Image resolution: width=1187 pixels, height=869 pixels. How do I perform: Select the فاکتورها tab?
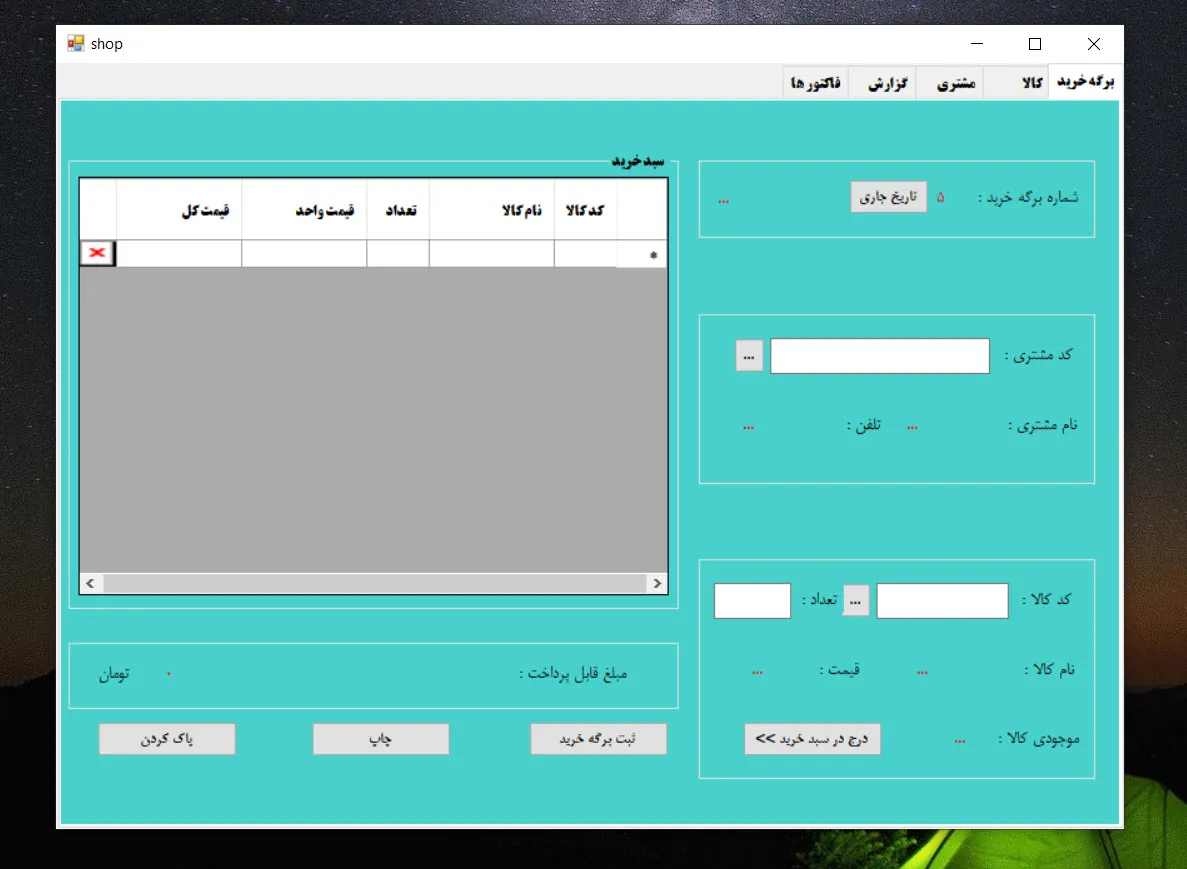(x=816, y=84)
